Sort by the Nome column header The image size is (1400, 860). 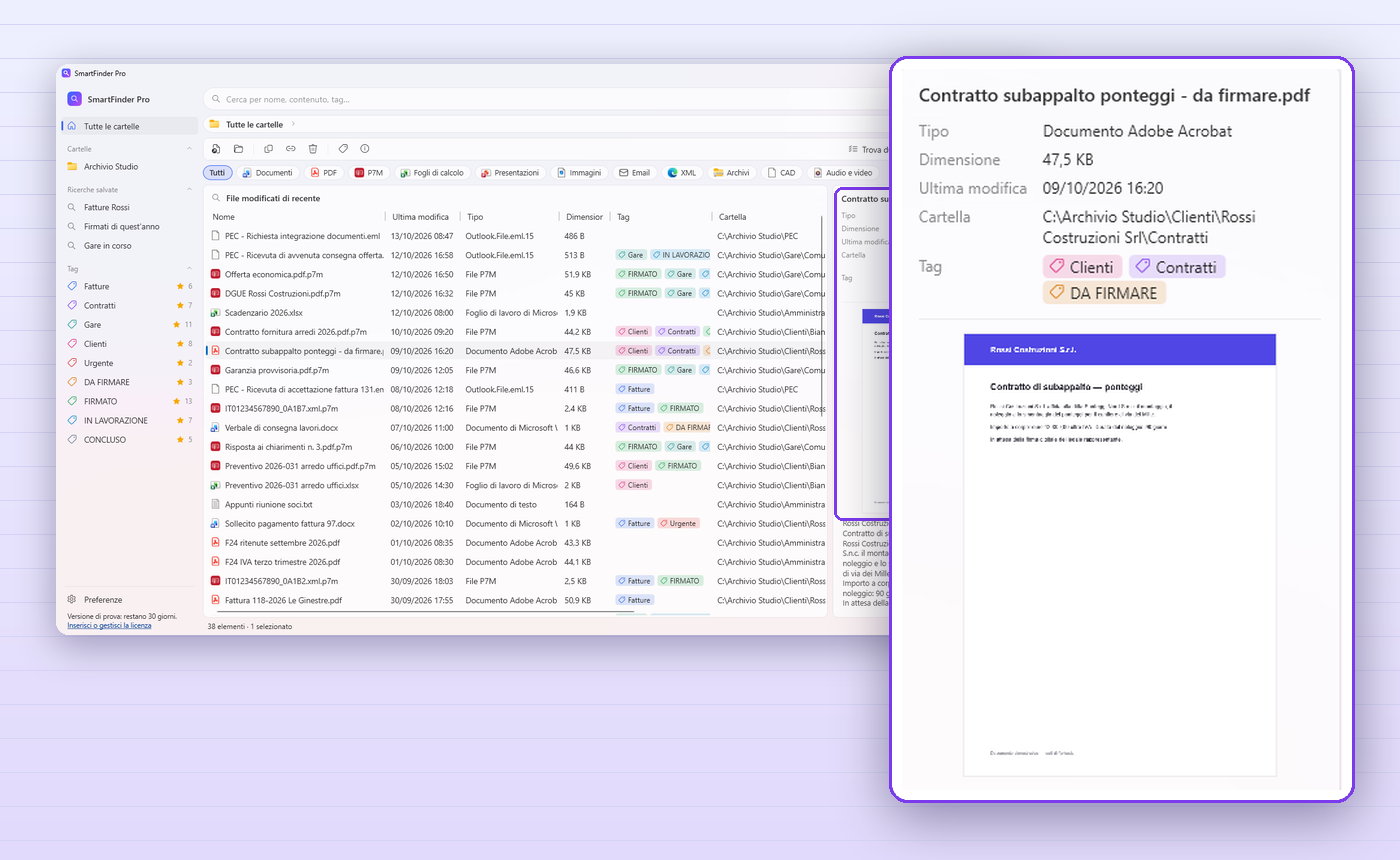pyautogui.click(x=296, y=216)
